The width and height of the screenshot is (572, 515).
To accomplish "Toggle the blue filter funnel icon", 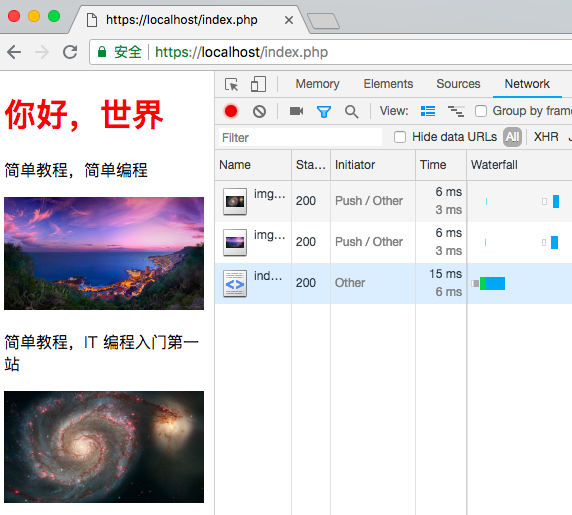I will (x=324, y=111).
